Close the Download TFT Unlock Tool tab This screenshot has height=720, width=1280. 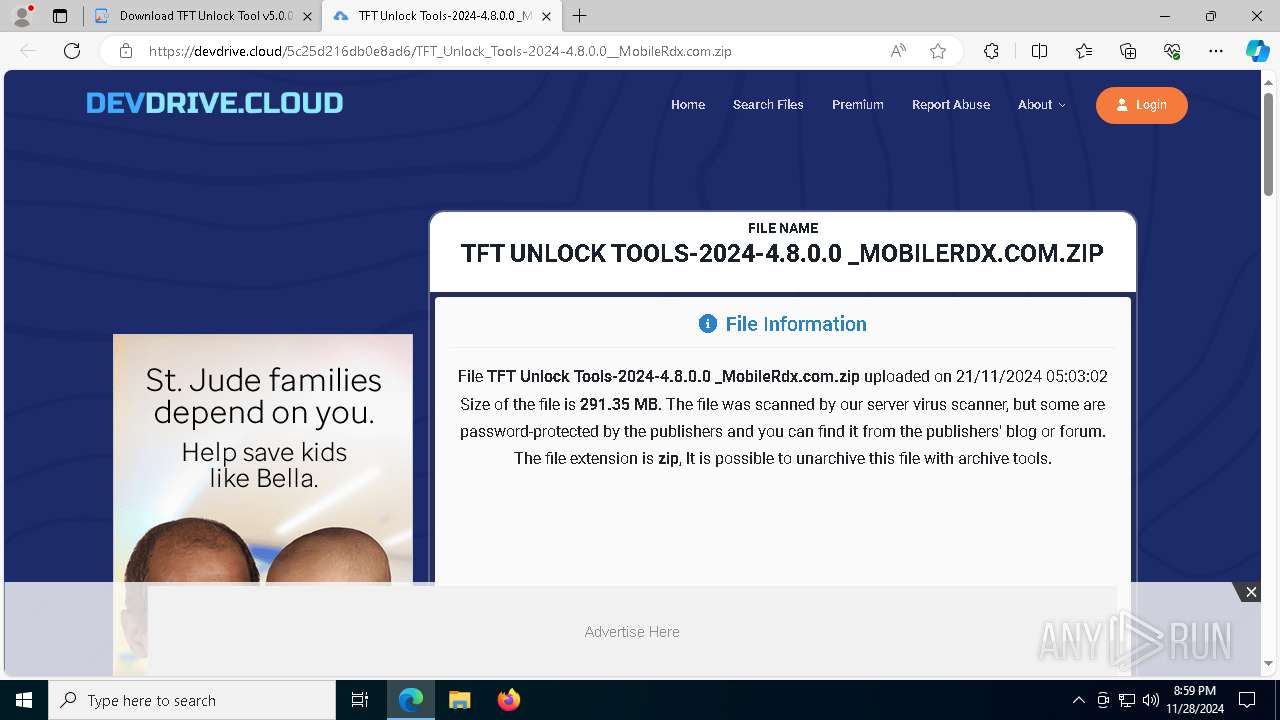[x=307, y=16]
